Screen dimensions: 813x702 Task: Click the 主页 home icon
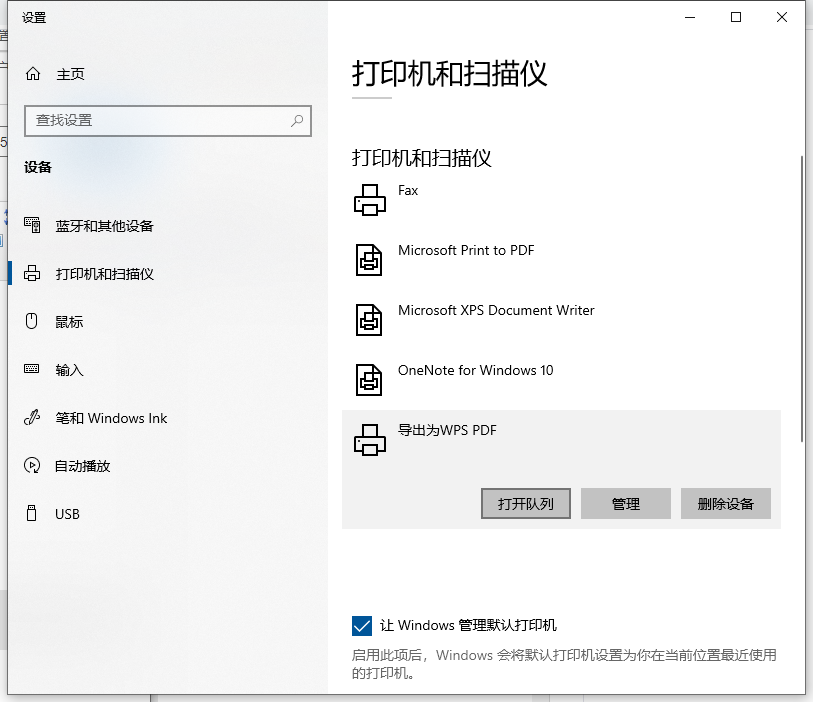[32, 73]
